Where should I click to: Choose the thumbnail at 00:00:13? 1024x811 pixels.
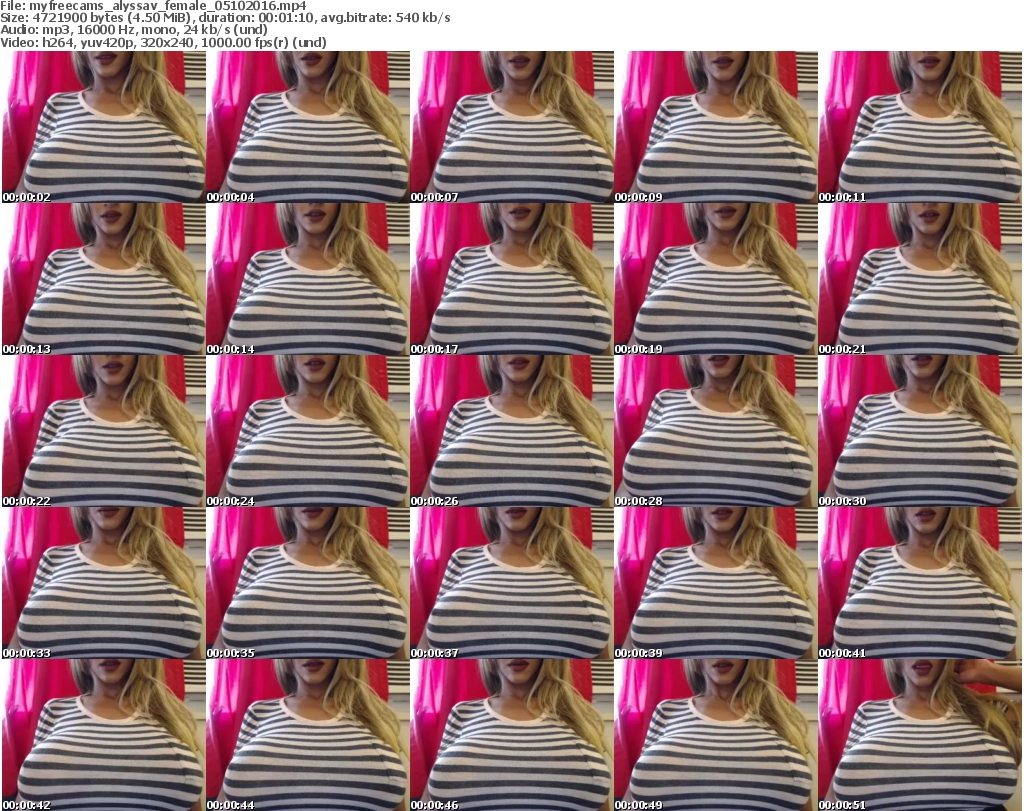click(104, 279)
